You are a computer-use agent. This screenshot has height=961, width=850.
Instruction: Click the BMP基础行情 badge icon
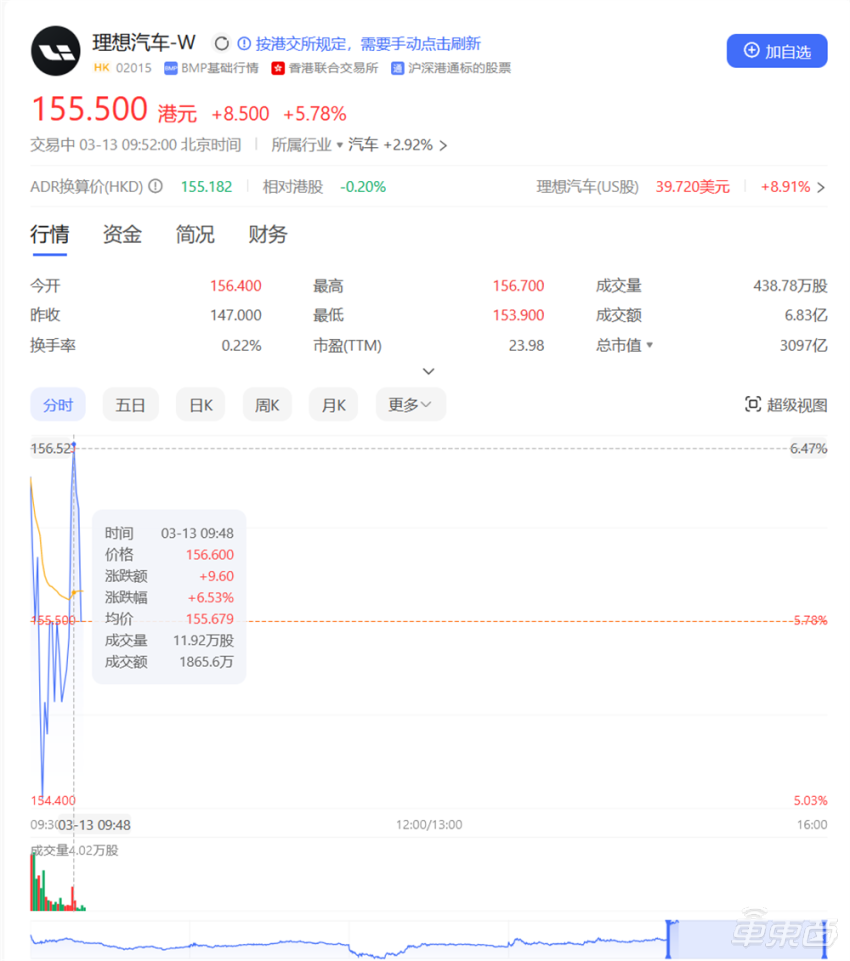(170, 68)
